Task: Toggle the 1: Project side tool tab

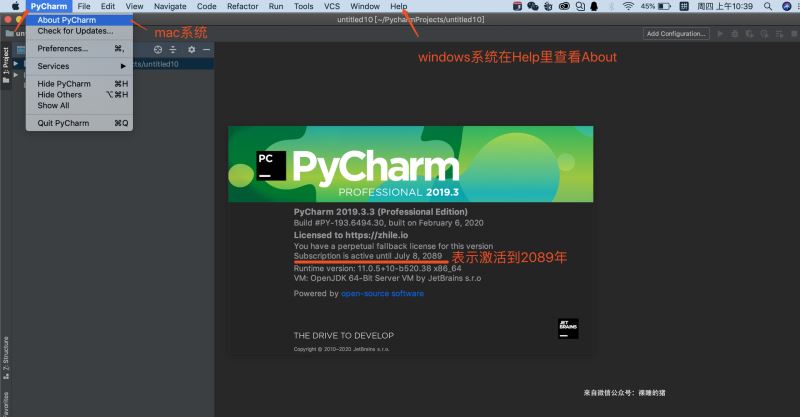Action: coord(6,65)
